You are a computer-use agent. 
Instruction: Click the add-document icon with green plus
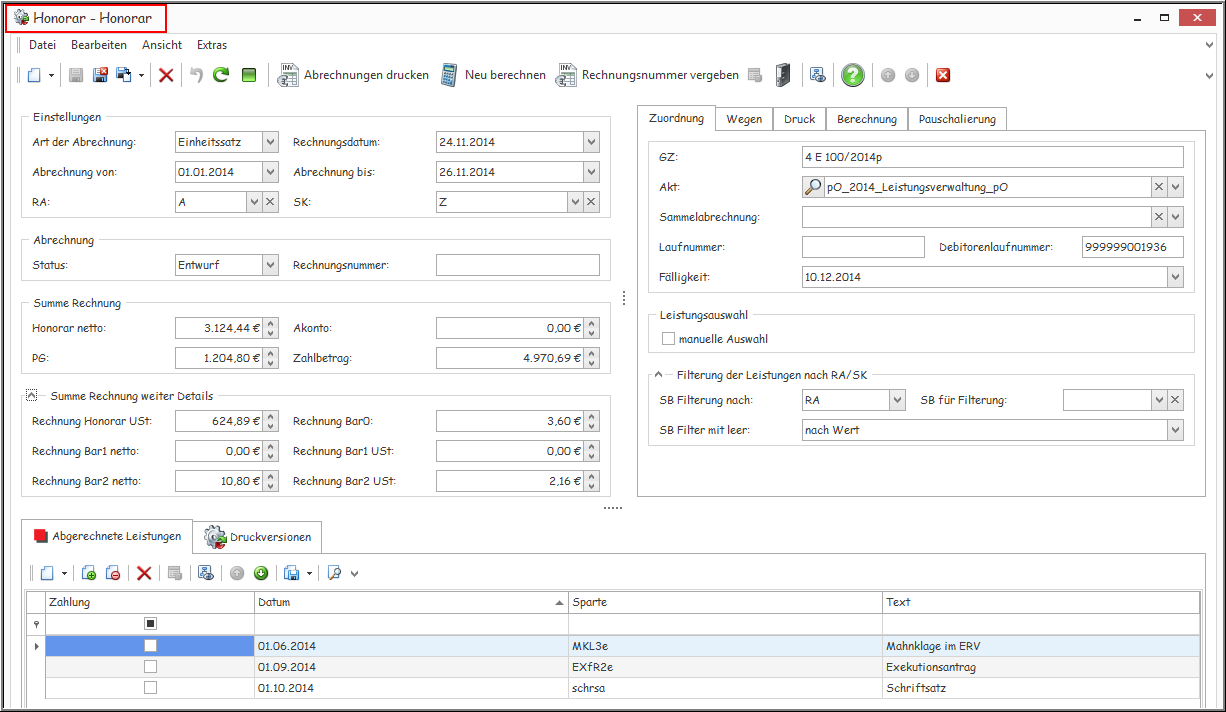(x=89, y=573)
